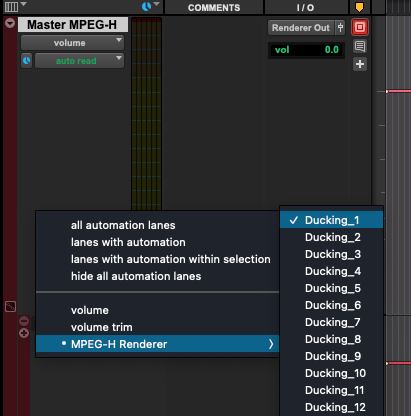Select volume trim in the lane menu
The height and width of the screenshot is (416, 411).
pos(157,327)
